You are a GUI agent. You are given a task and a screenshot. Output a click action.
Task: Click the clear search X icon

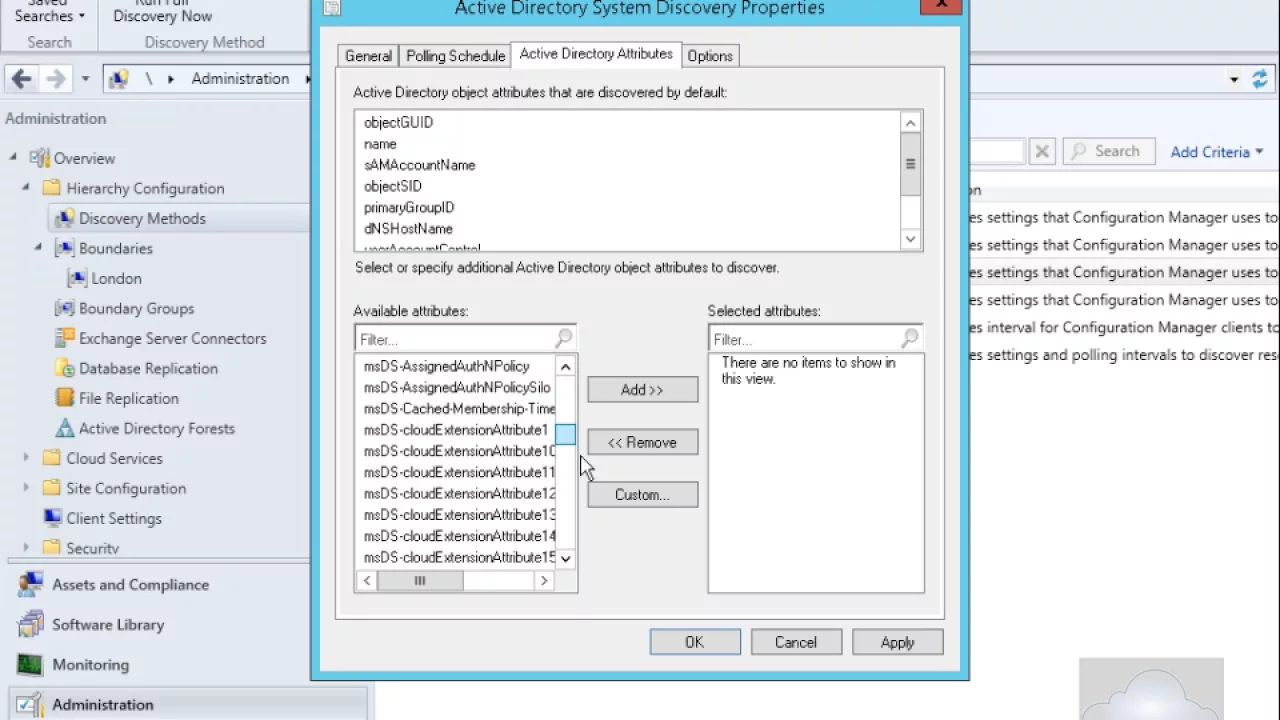[1042, 152]
